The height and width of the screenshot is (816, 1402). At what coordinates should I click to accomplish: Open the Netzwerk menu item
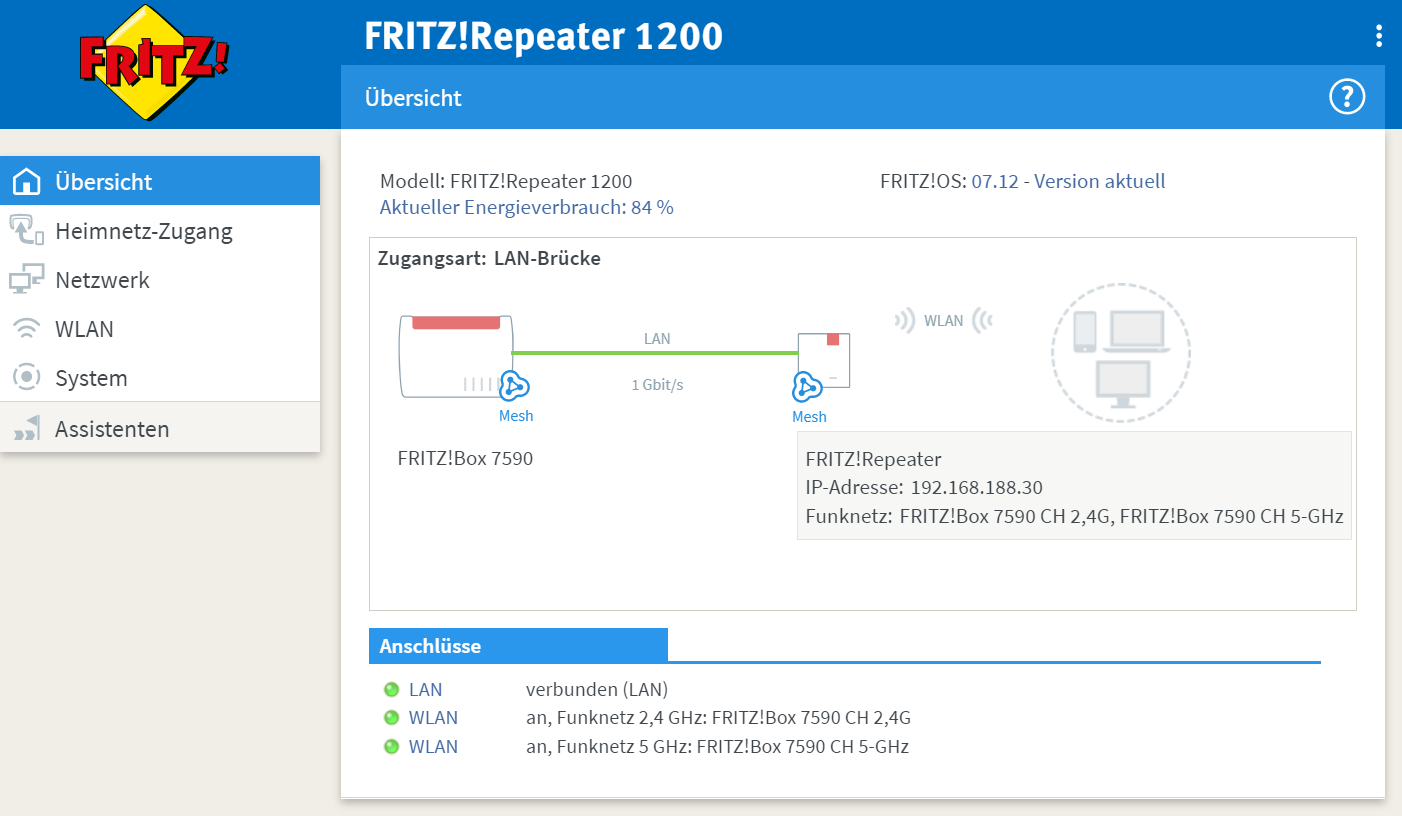[160, 280]
